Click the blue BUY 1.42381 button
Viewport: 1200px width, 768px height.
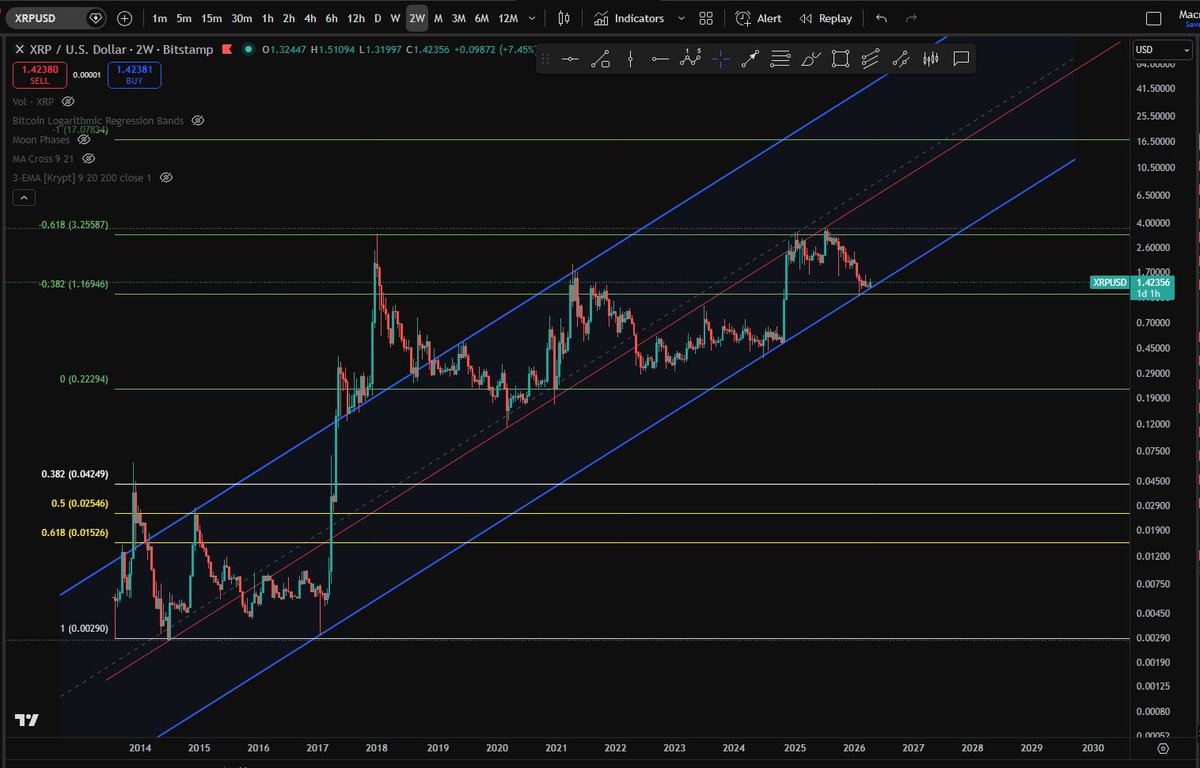pyautogui.click(x=134, y=74)
